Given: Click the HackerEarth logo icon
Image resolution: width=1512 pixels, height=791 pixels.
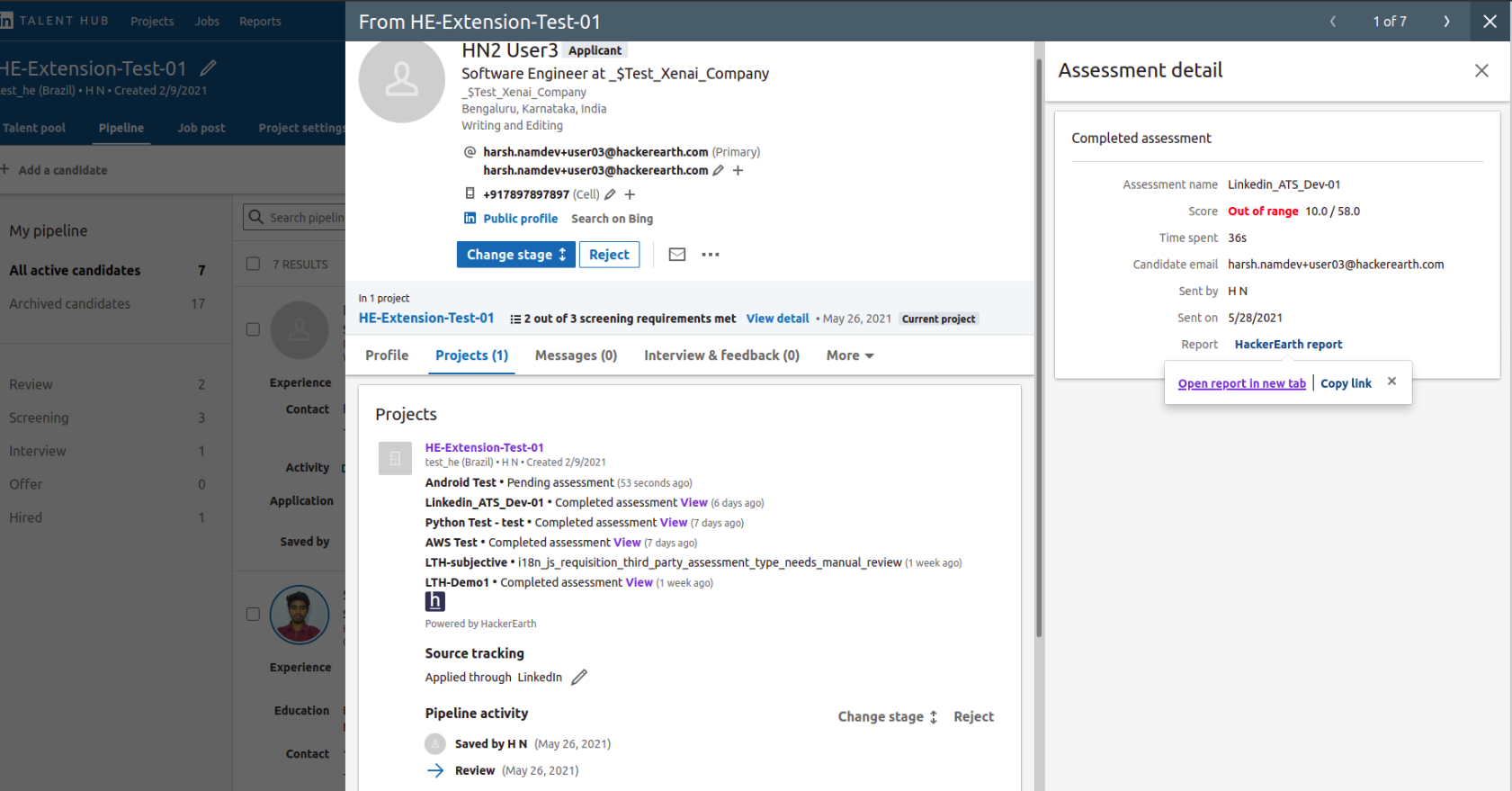Looking at the screenshot, I should click(x=435, y=601).
